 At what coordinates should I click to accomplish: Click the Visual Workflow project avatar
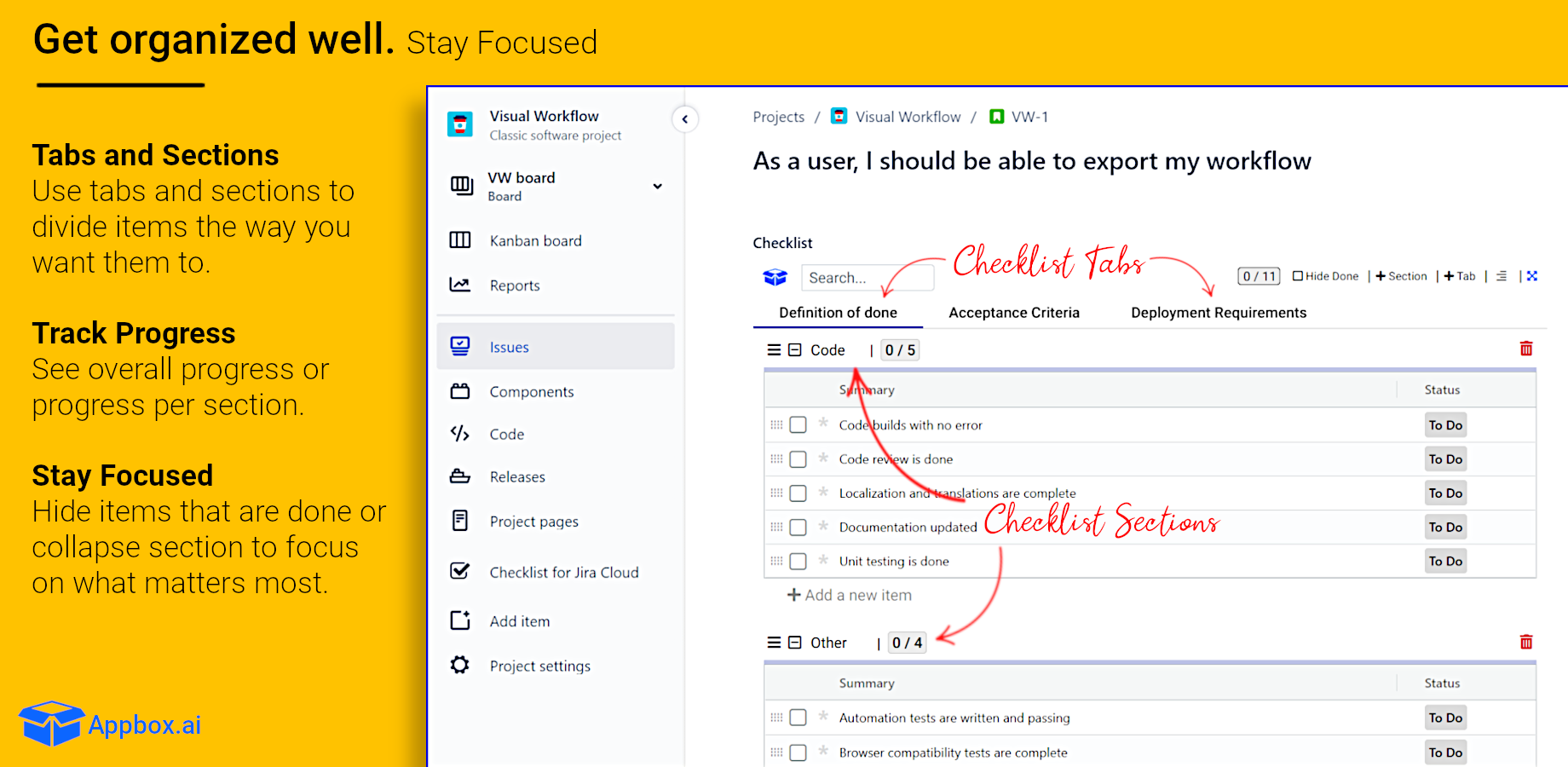click(x=460, y=124)
